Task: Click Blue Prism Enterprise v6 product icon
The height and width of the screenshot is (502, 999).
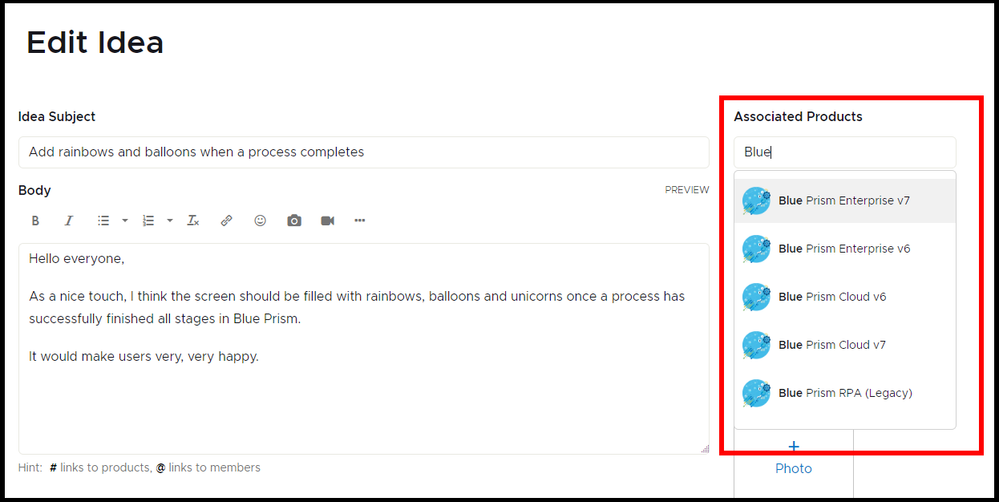Action: click(x=756, y=249)
